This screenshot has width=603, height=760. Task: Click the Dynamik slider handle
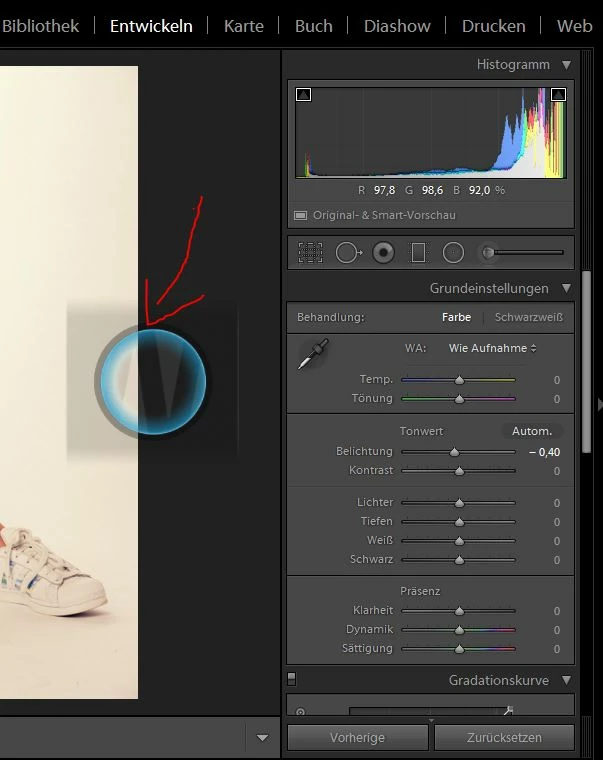459,630
